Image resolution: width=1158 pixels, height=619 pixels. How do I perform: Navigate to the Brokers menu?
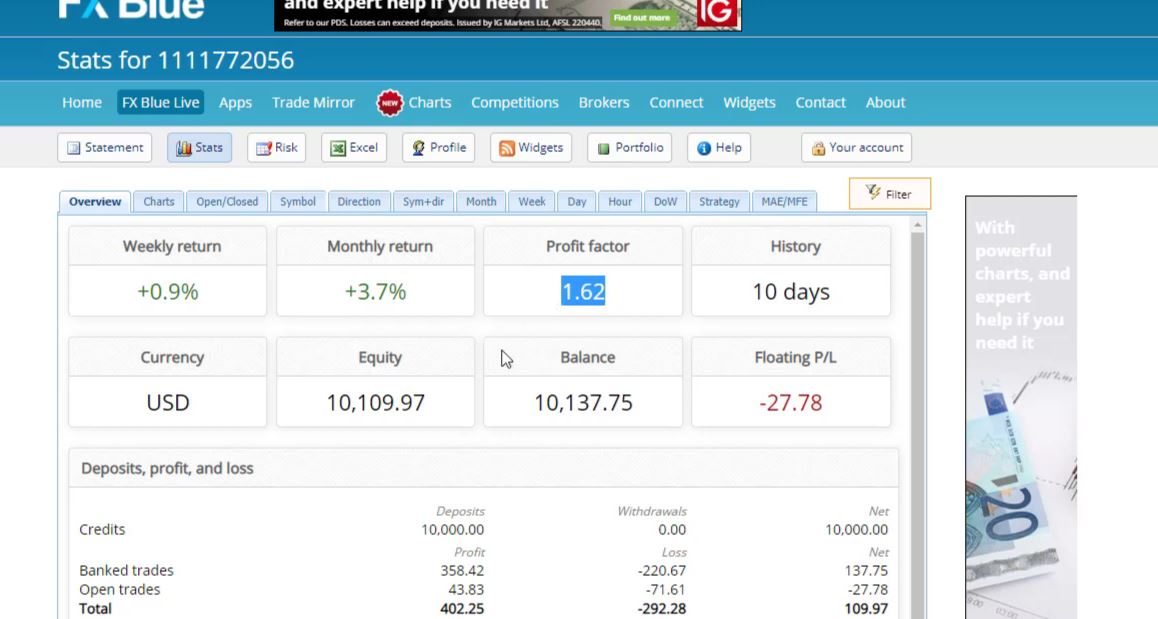coord(604,102)
